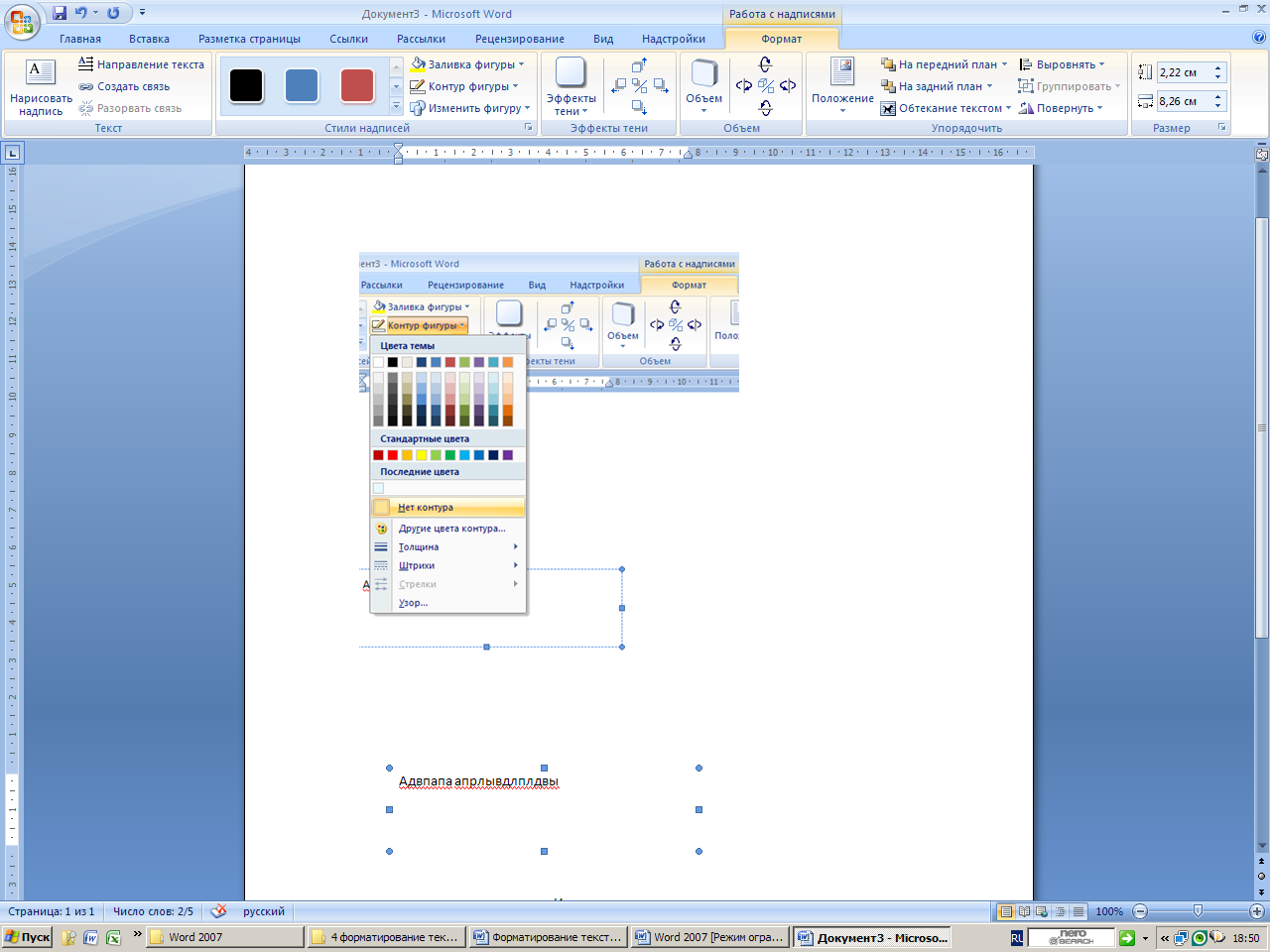This screenshot has width=1270, height=952.
Task: Tilt 3-D effect down
Action: (x=765, y=108)
